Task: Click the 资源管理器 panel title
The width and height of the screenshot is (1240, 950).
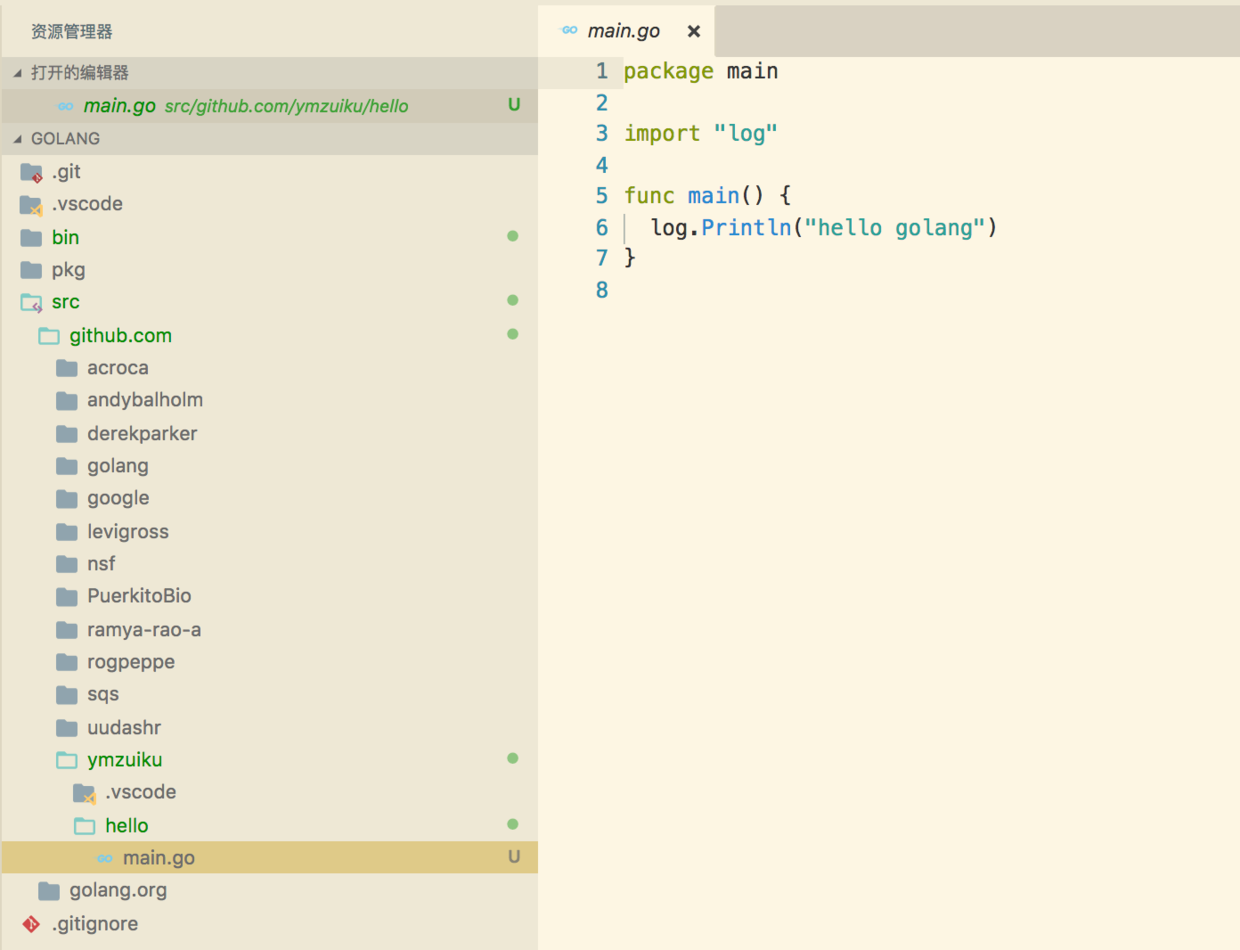Action: tap(72, 32)
